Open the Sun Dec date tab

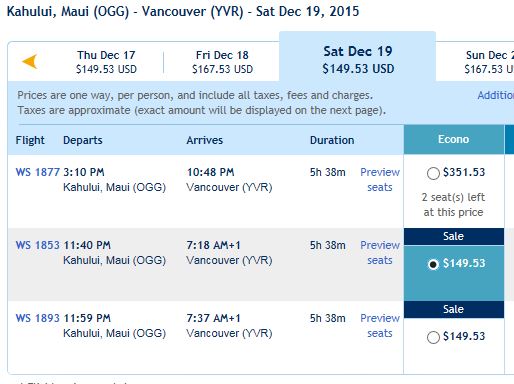(x=489, y=62)
